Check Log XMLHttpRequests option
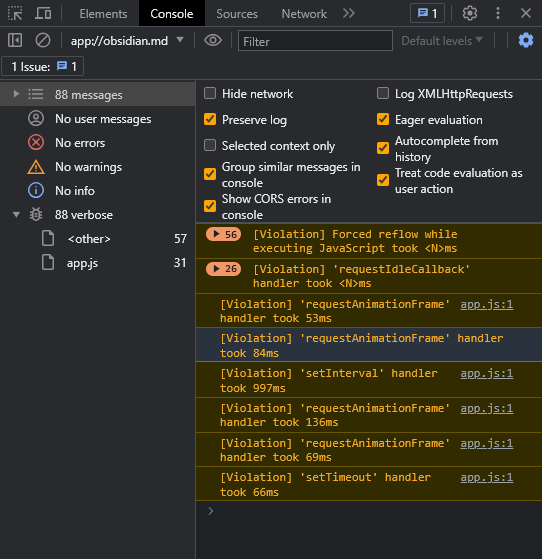 (383, 93)
